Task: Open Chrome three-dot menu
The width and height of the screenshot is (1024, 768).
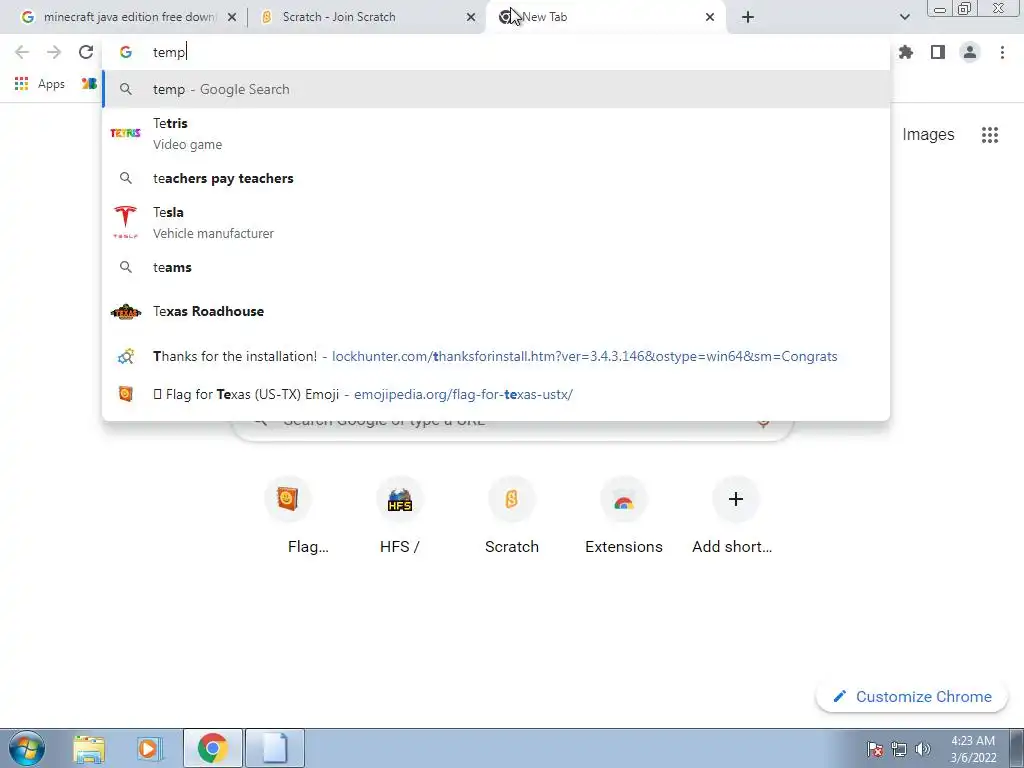Action: [1002, 52]
